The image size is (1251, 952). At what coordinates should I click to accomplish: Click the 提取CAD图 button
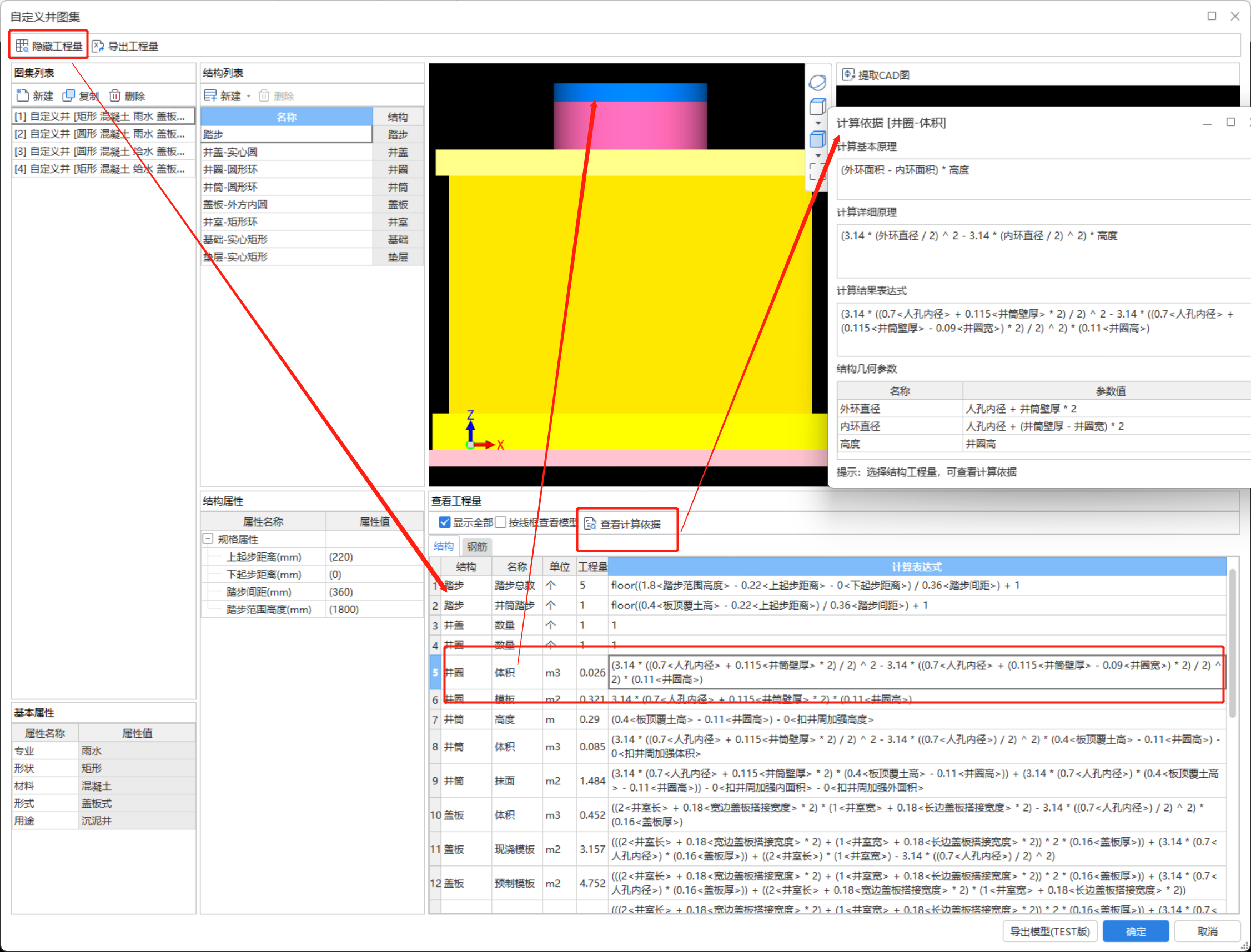tap(876, 75)
